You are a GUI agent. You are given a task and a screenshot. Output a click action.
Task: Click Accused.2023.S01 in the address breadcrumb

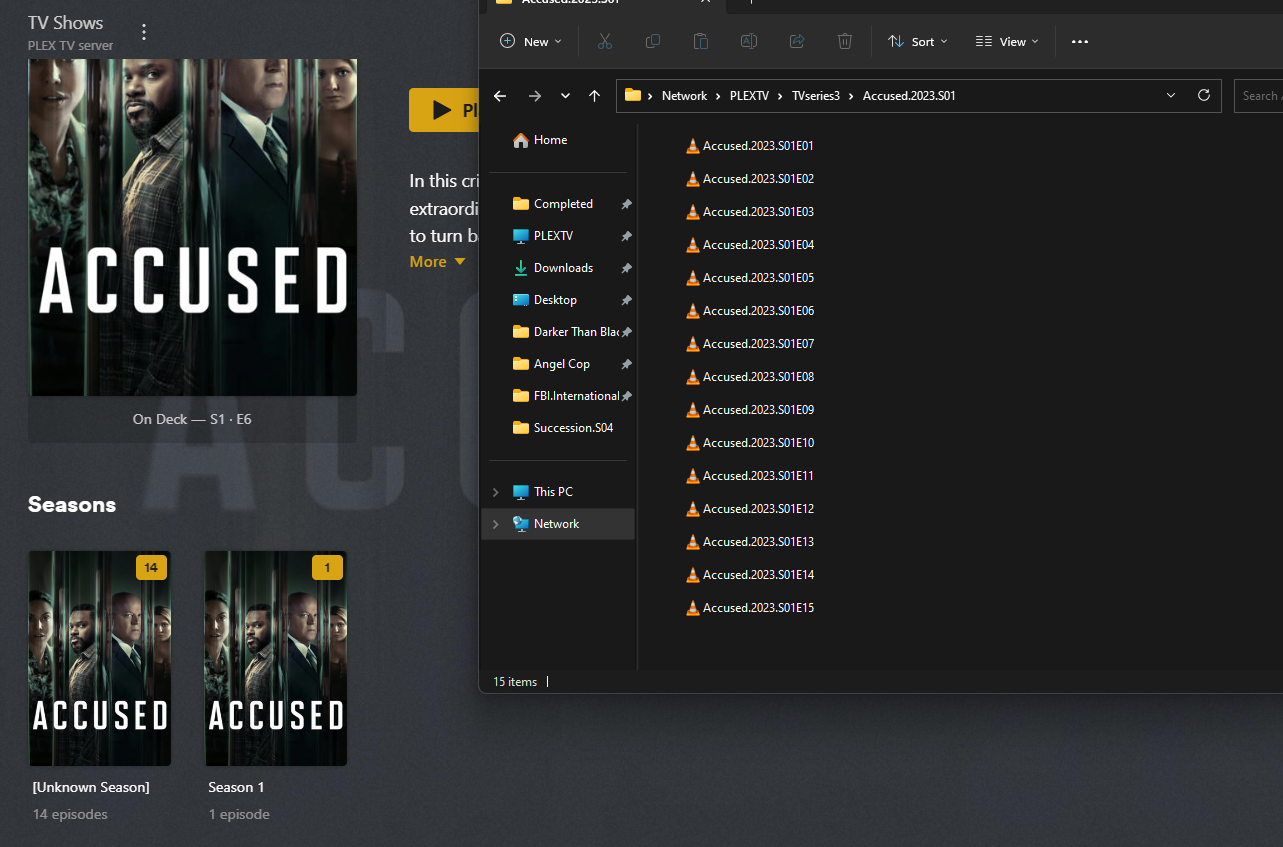909,96
